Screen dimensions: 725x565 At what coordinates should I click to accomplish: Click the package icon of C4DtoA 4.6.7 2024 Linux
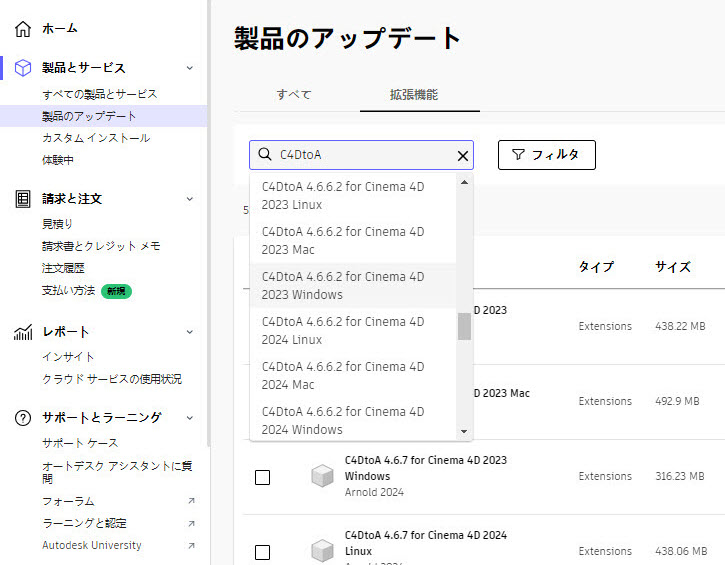pyautogui.click(x=322, y=551)
